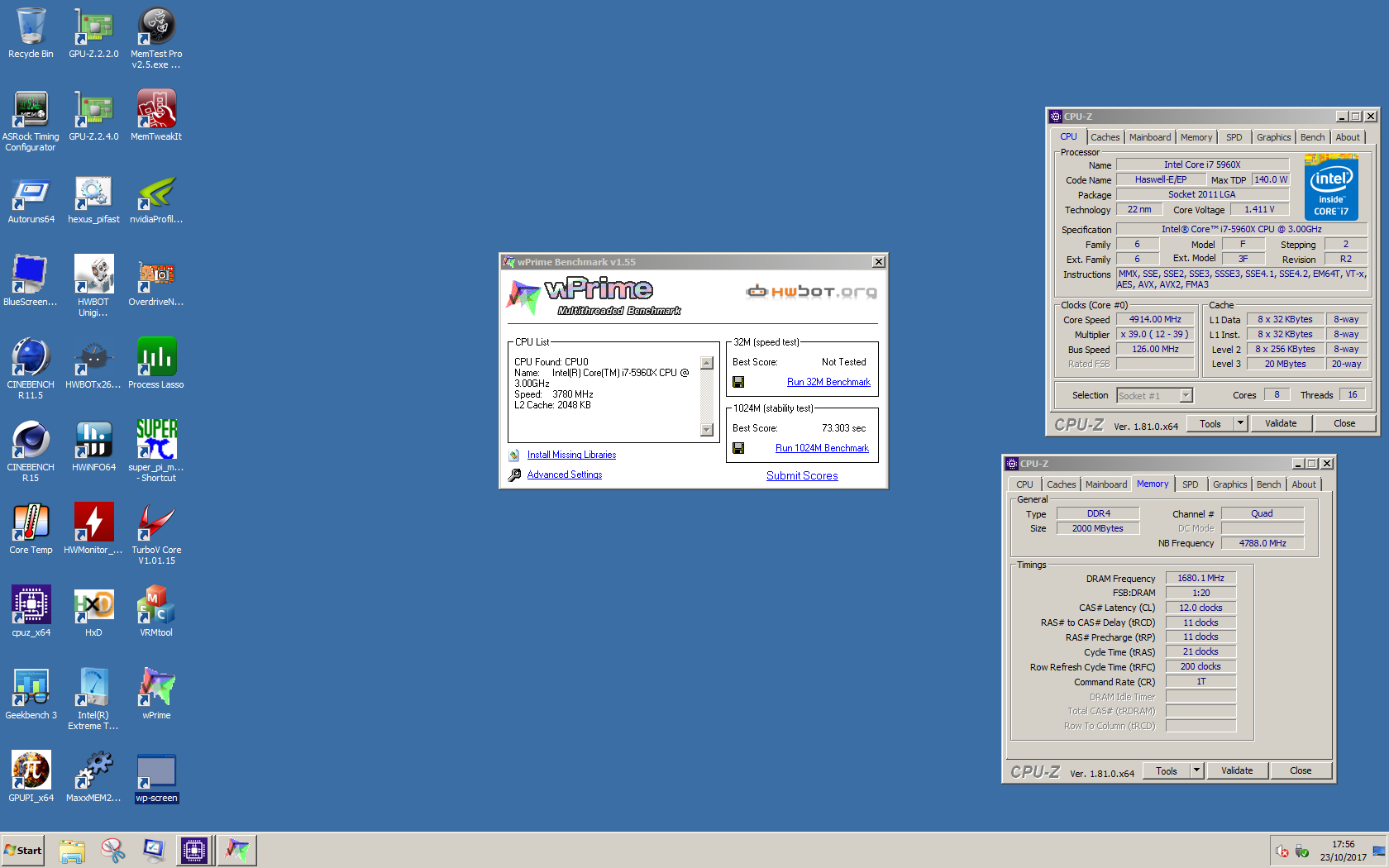Click Validate in upper CPU-Z window

1281,423
